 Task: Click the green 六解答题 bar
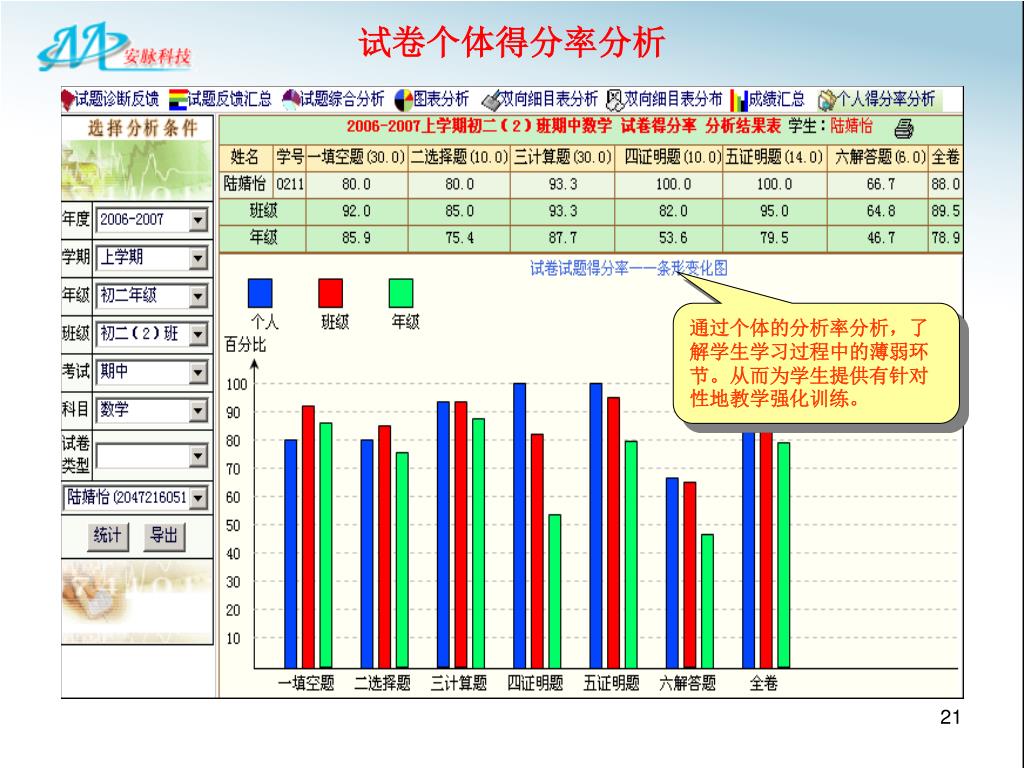[x=707, y=601]
